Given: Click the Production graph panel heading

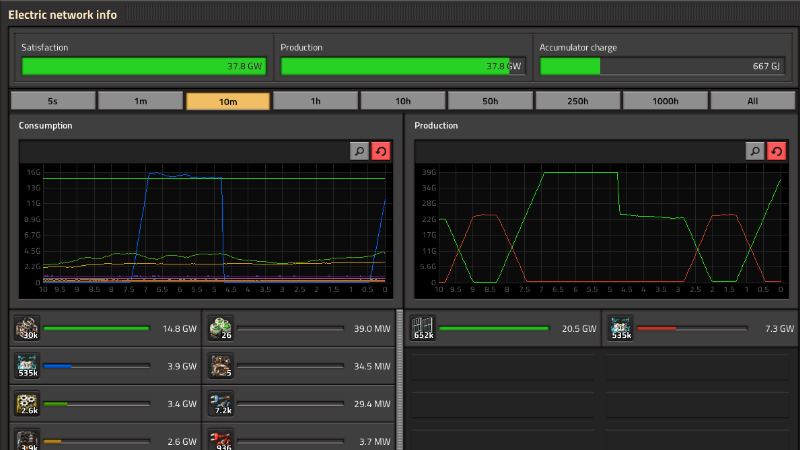Looking at the screenshot, I should (x=436, y=126).
